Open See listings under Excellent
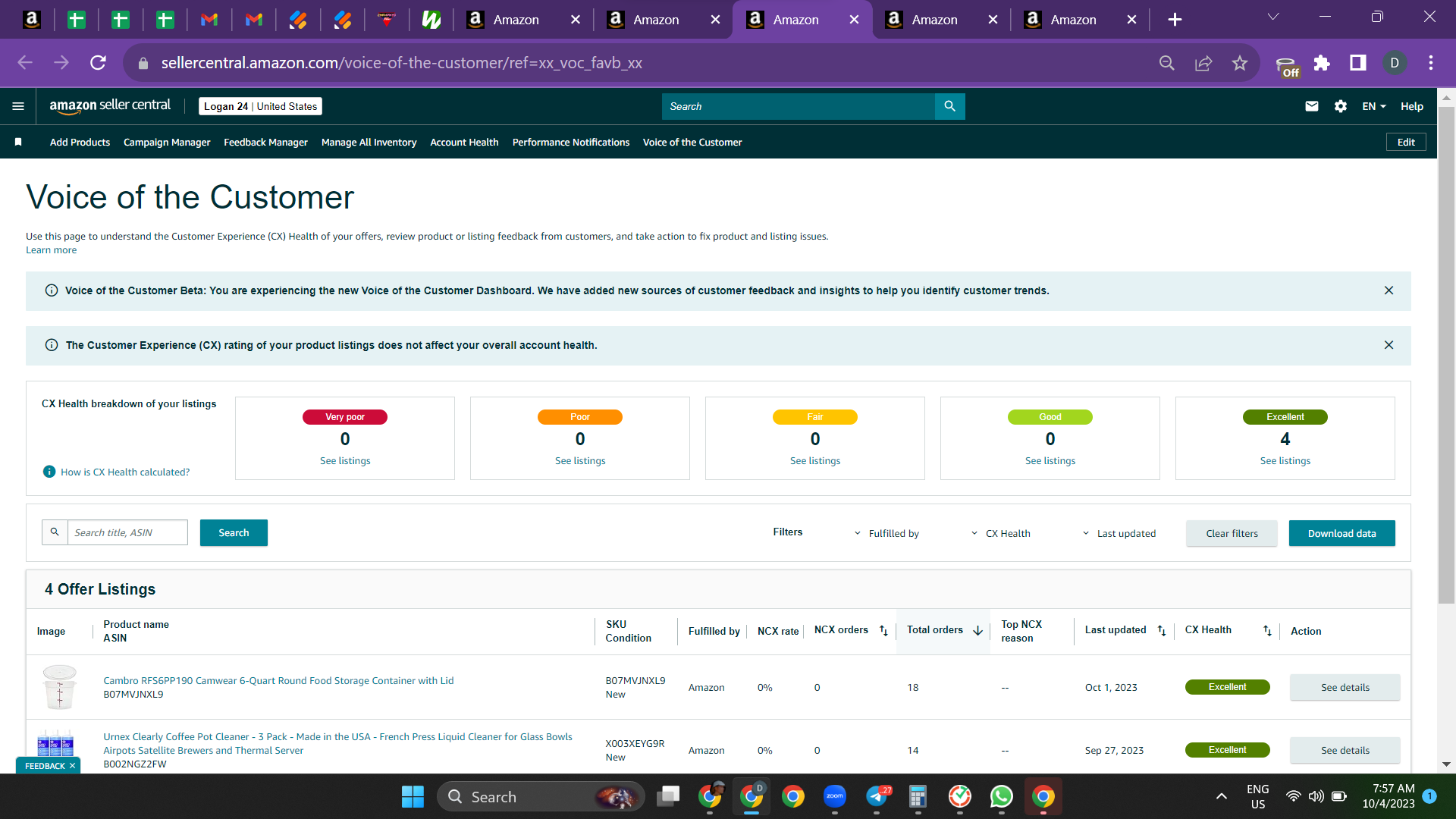This screenshot has width=1456, height=819. [x=1285, y=460]
